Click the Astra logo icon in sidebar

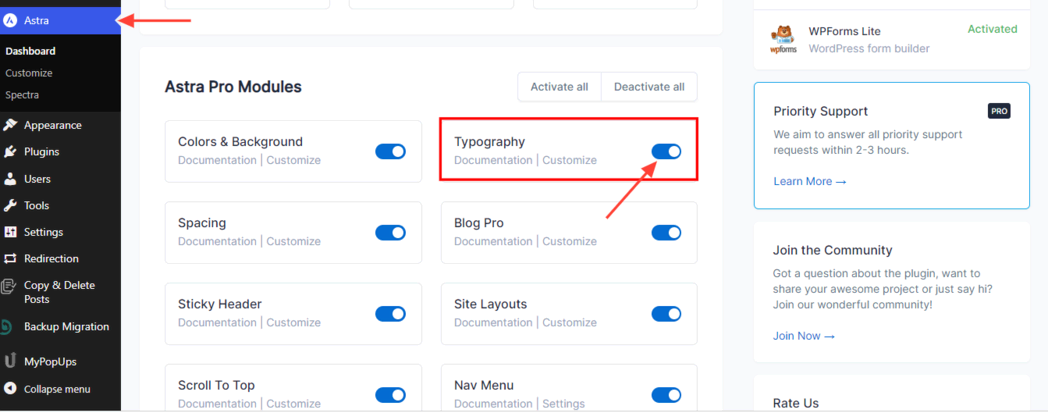pos(10,20)
